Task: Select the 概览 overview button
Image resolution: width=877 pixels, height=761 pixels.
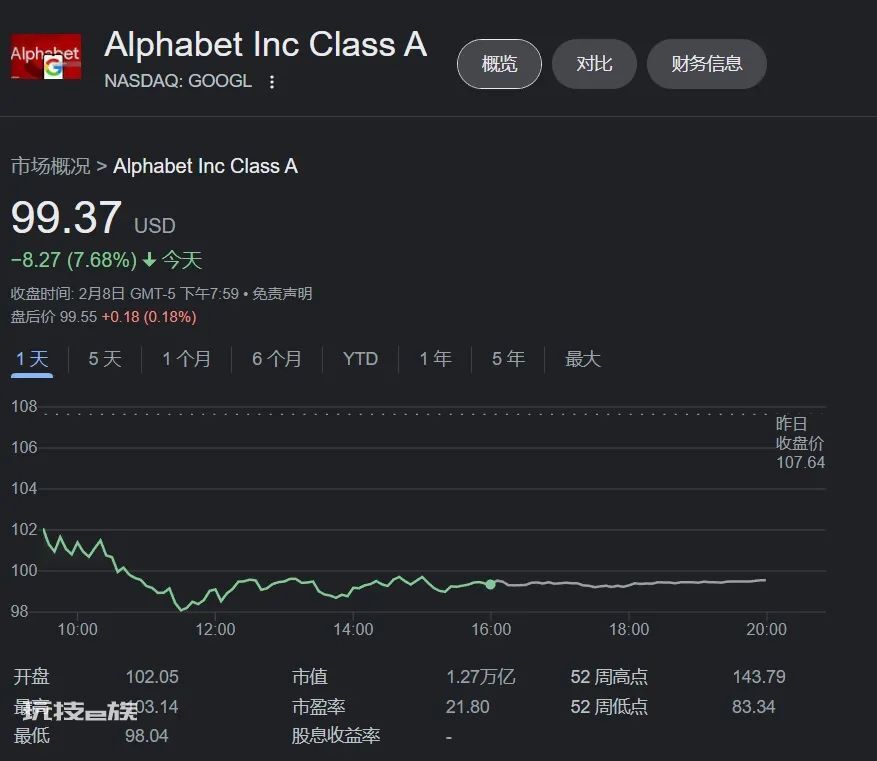Action: pos(499,64)
